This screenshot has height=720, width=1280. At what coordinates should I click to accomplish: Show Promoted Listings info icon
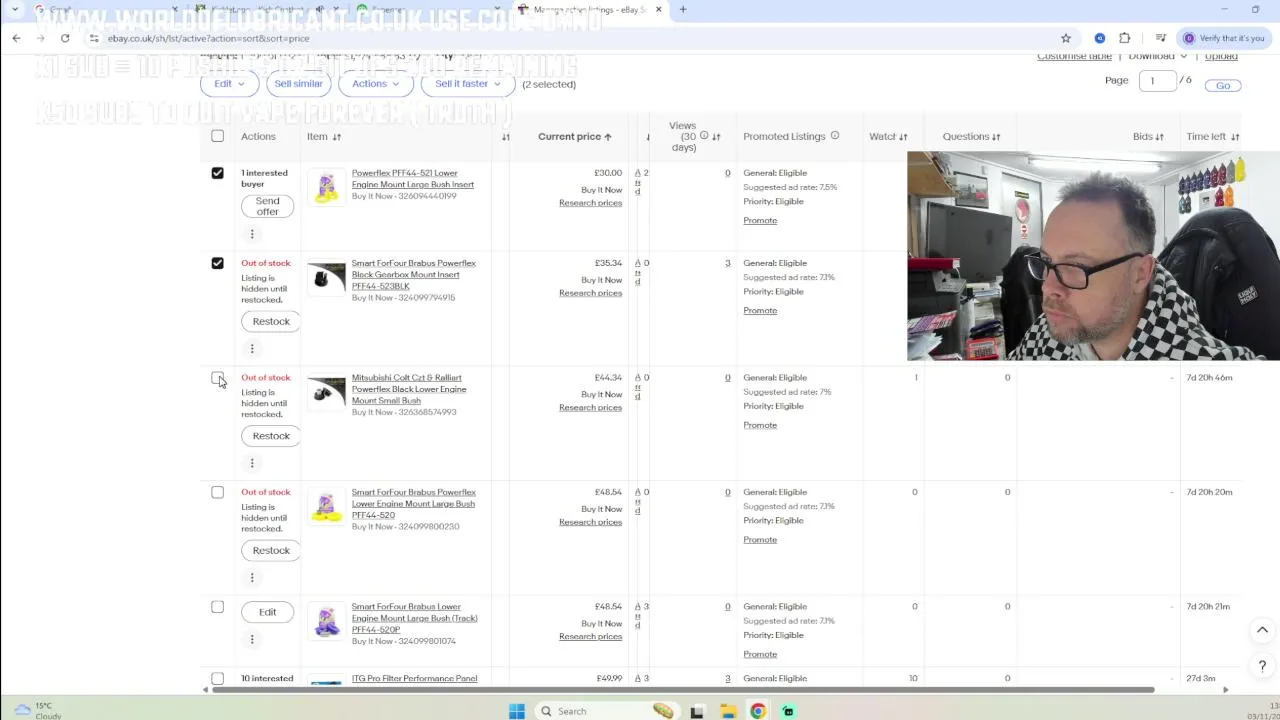[835, 136]
